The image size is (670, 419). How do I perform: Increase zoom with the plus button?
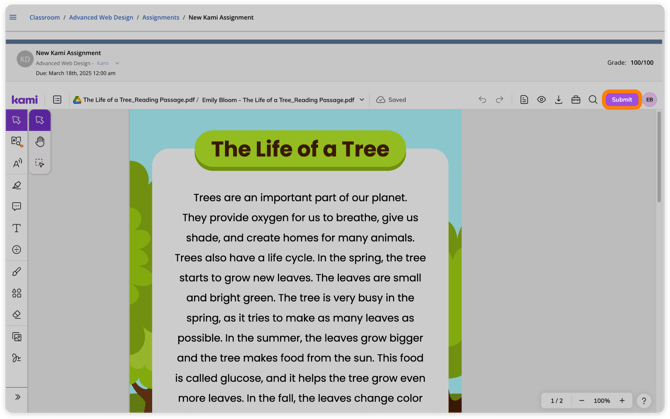[622, 401]
